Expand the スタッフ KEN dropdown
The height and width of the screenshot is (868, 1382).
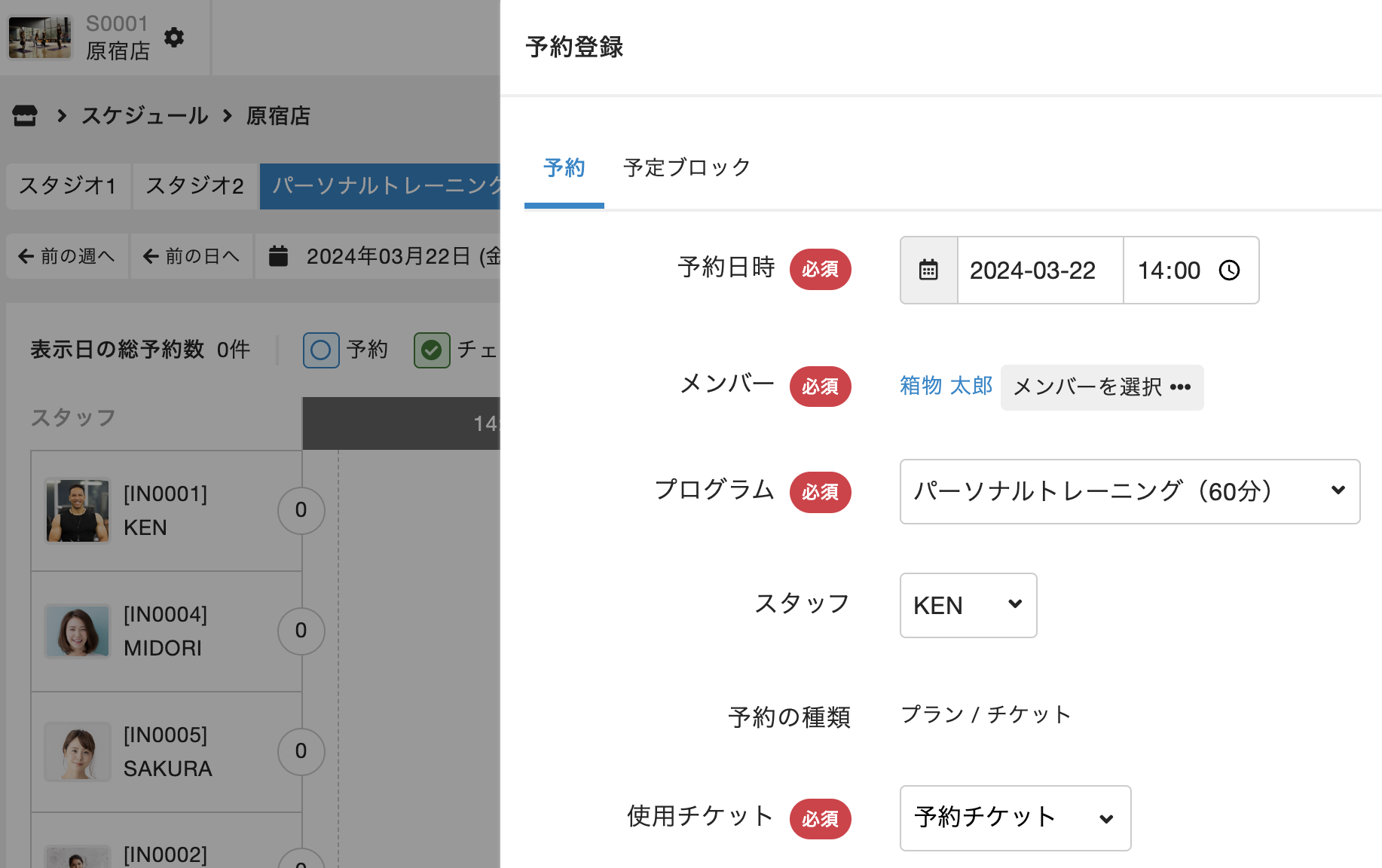coord(968,605)
